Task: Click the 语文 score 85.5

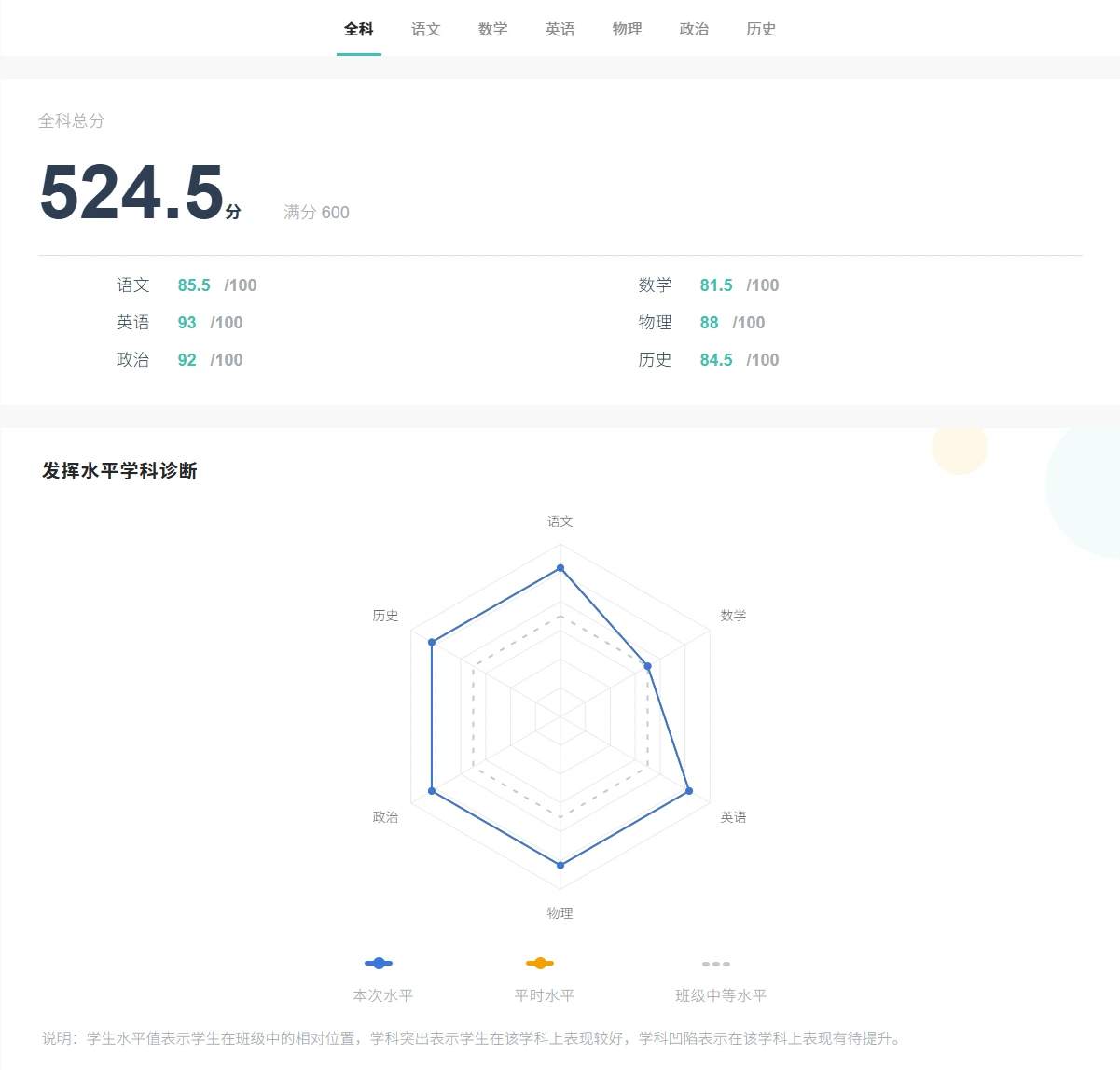Action: coord(194,285)
